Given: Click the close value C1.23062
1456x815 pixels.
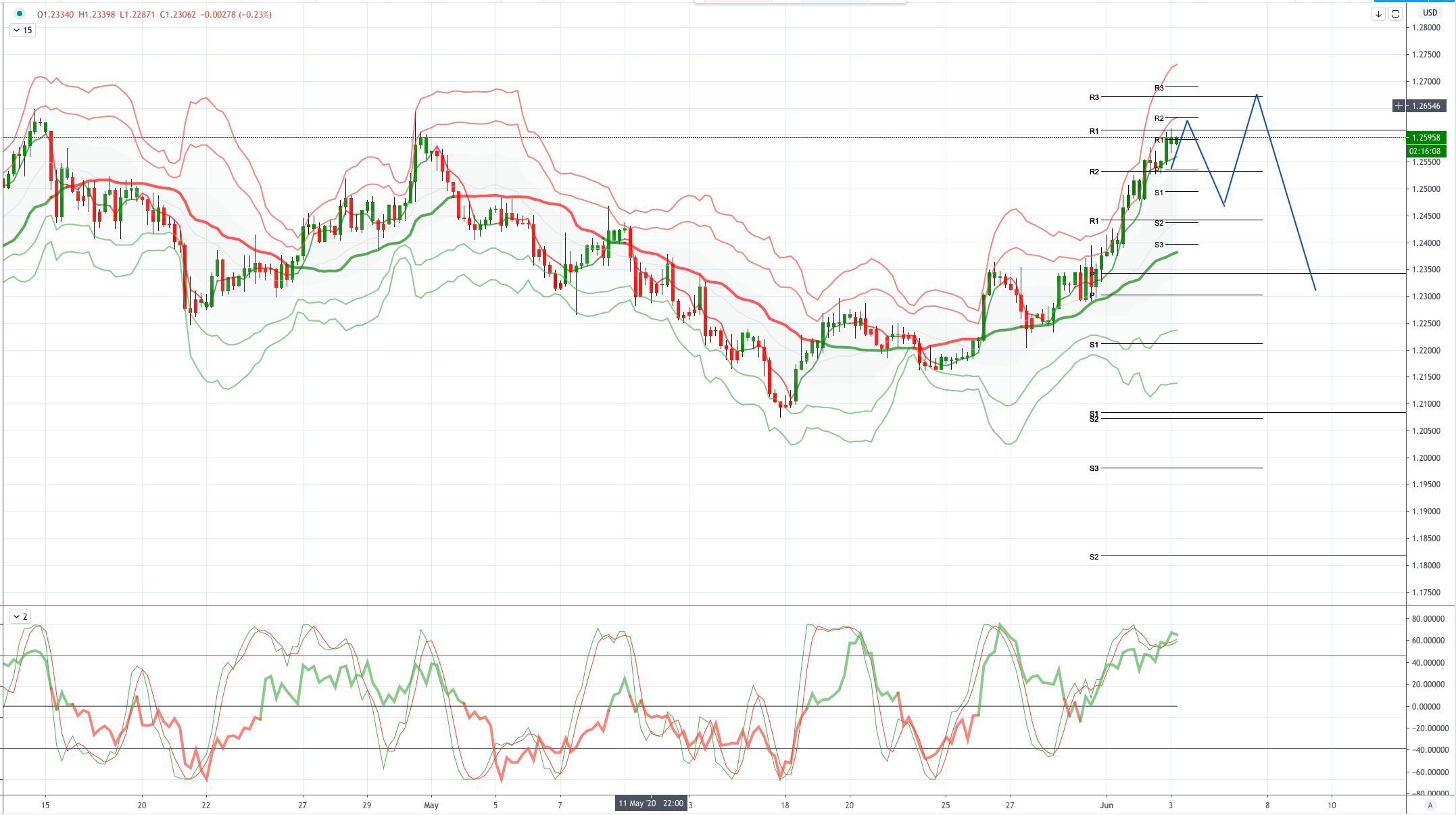Looking at the screenshot, I should coord(178,14).
